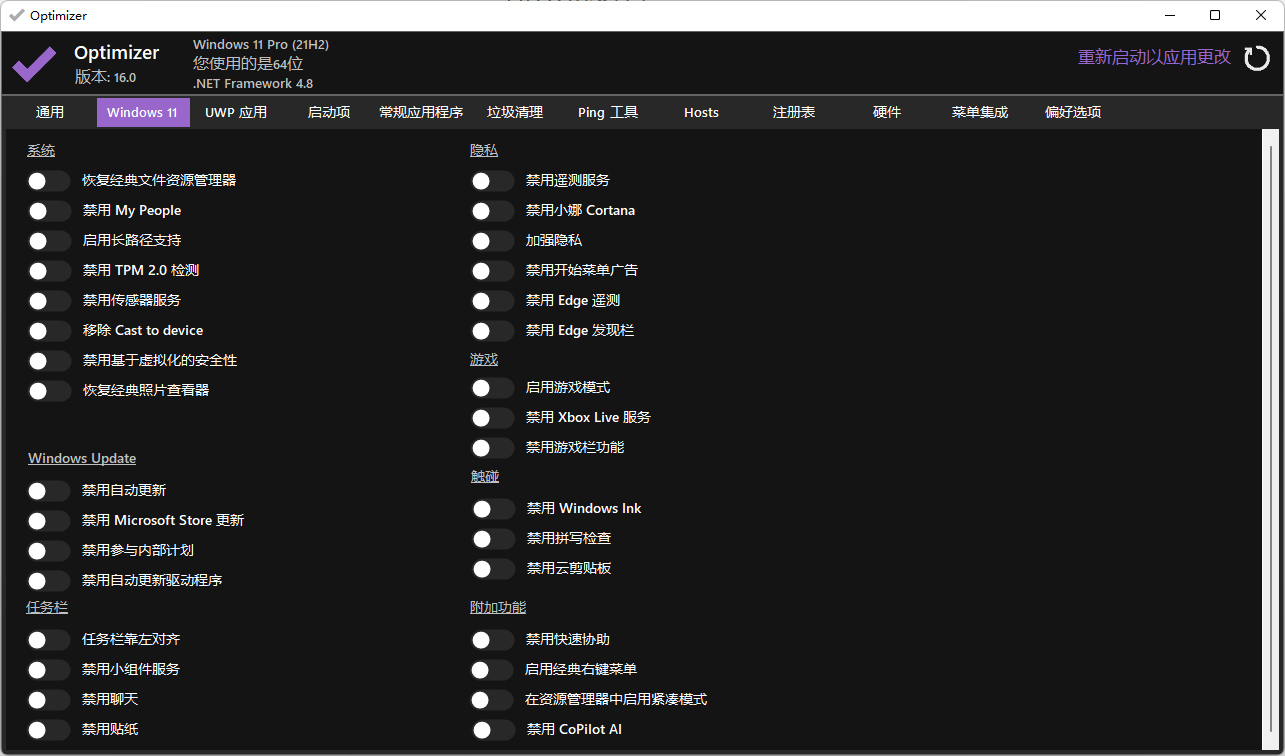Click the 游戏 section link
Image resolution: width=1285 pixels, height=756 pixels.
click(x=484, y=359)
